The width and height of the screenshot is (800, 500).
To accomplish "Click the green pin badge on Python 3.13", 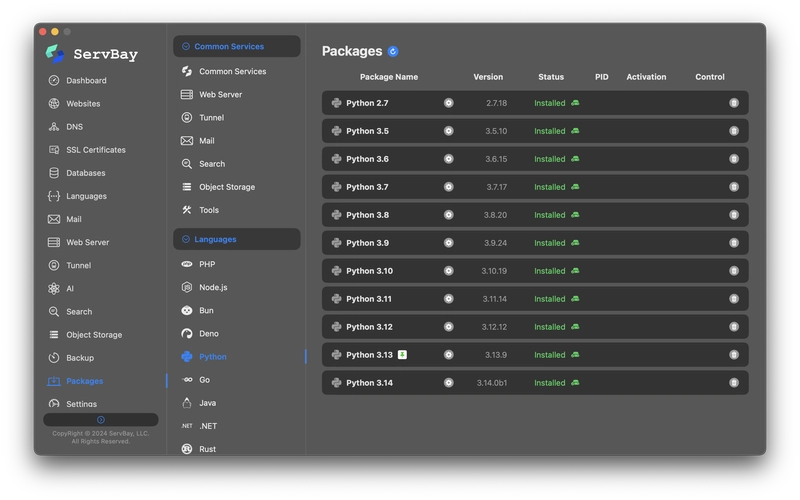I will click(x=402, y=355).
